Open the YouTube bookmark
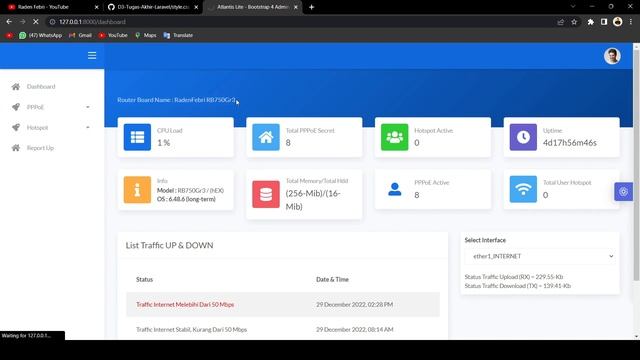 [x=113, y=36]
